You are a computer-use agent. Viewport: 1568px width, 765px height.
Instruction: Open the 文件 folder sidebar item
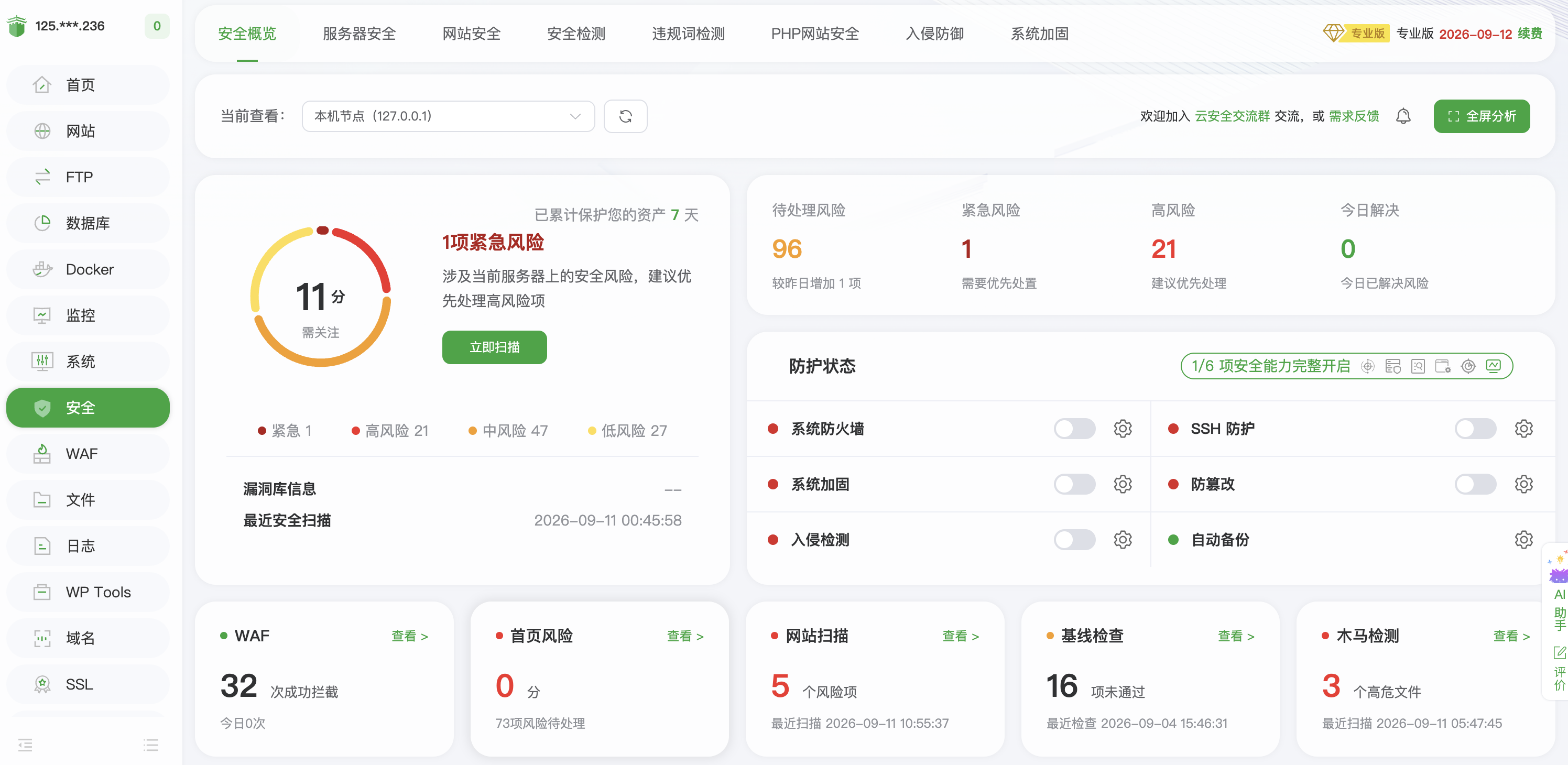(x=88, y=500)
